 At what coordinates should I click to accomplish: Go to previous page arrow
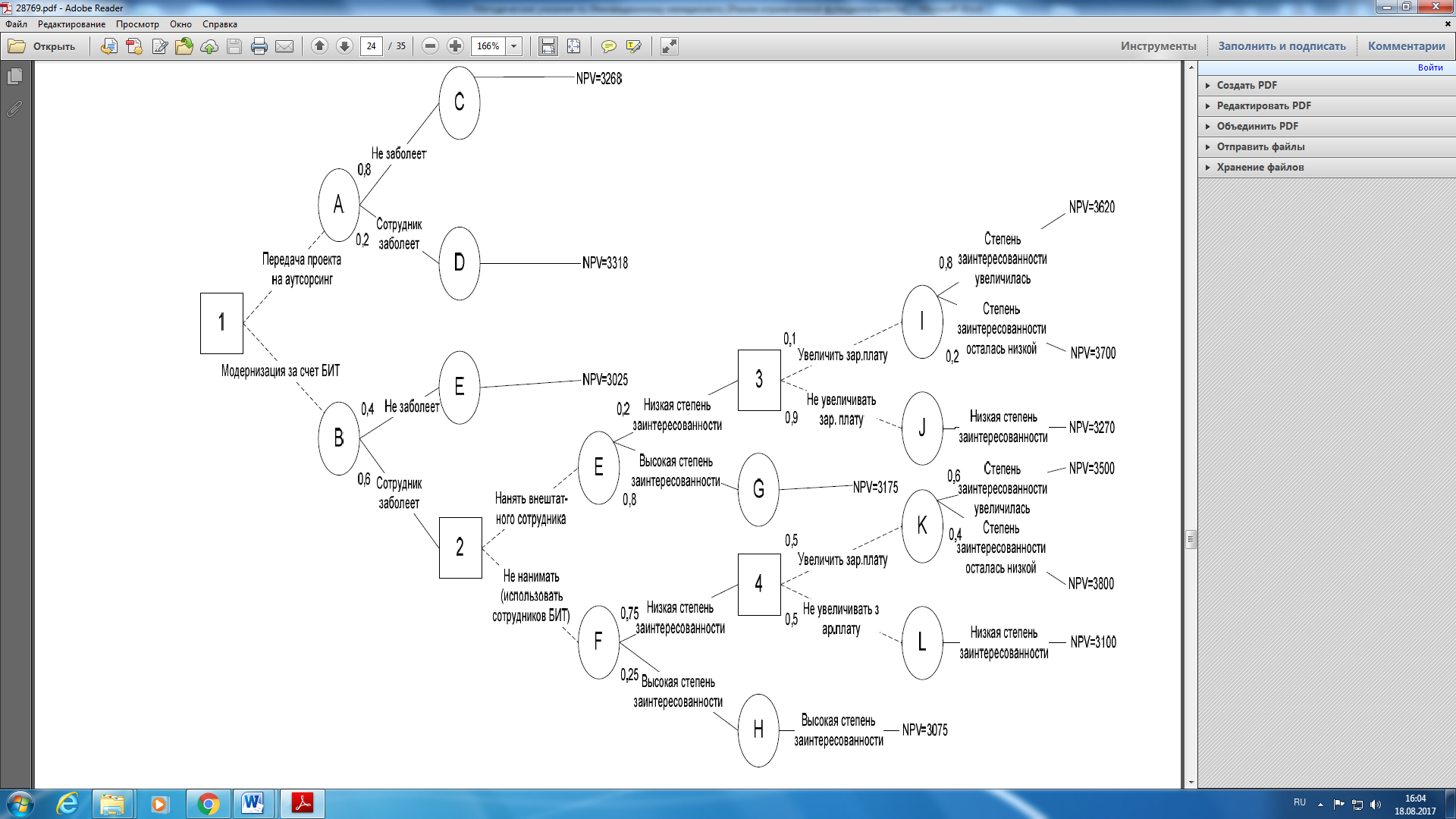[x=319, y=46]
